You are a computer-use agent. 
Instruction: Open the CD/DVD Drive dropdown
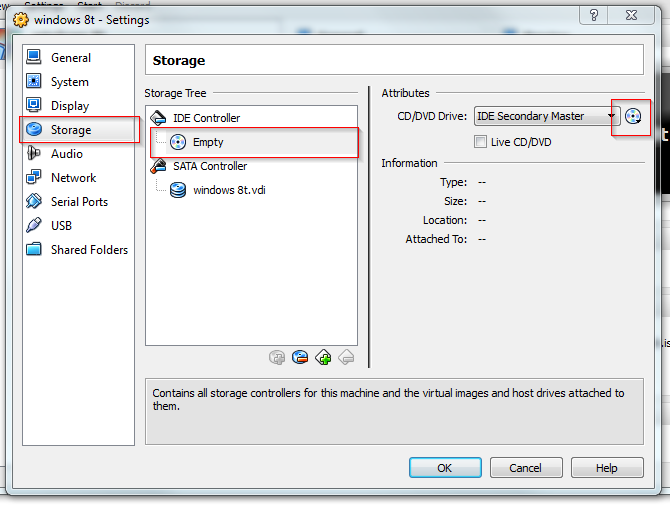tap(547, 116)
